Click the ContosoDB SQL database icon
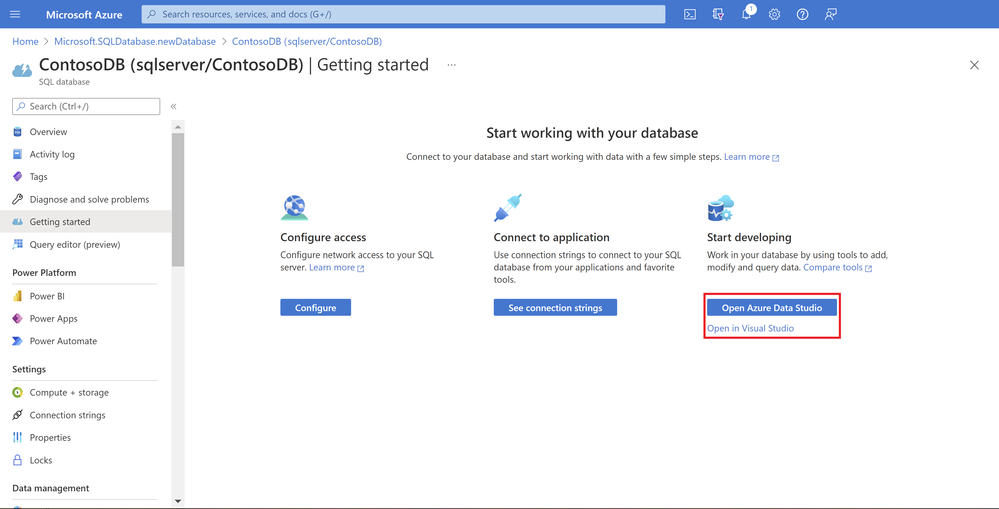 tap(22, 69)
